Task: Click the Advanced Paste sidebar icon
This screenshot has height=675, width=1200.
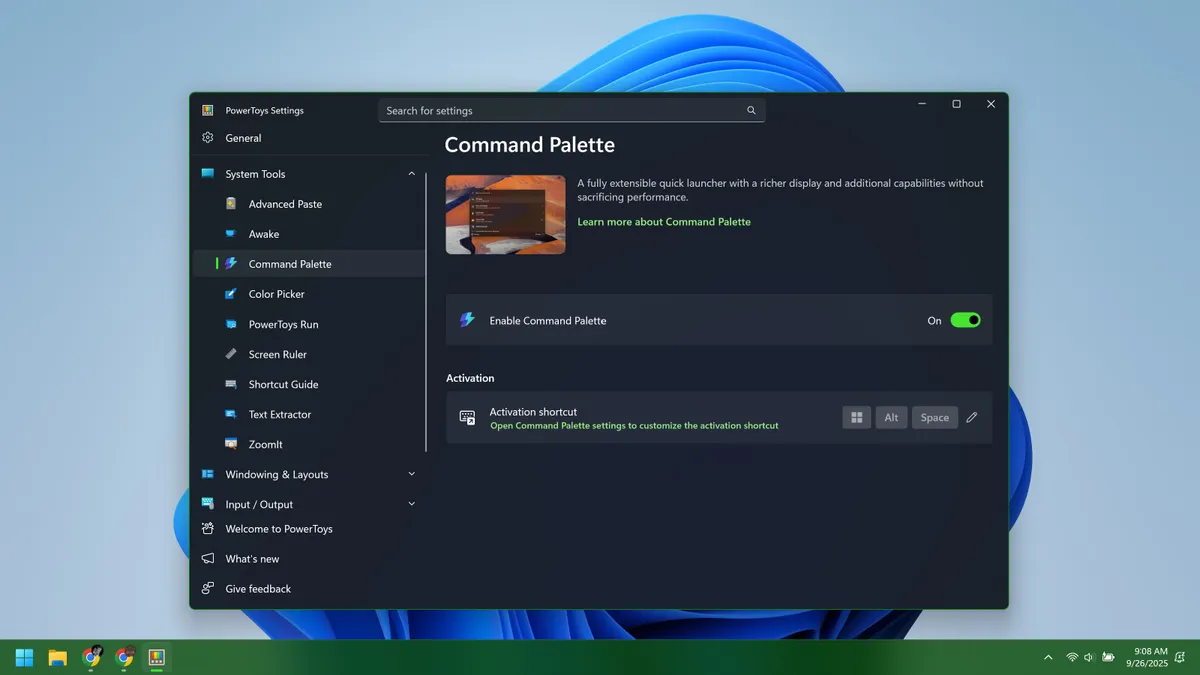Action: [231, 204]
